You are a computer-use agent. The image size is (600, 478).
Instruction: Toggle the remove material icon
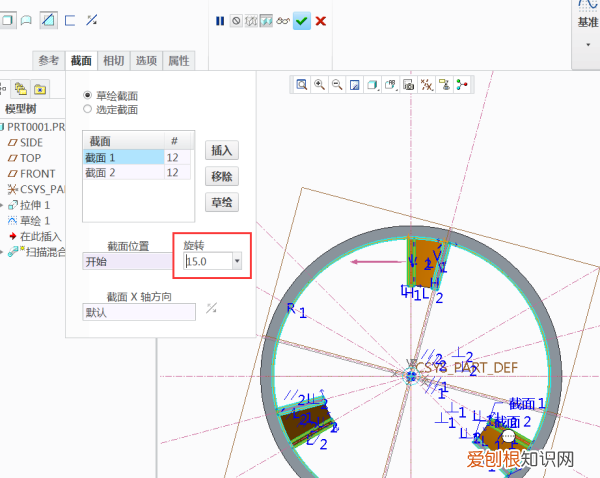[49, 20]
